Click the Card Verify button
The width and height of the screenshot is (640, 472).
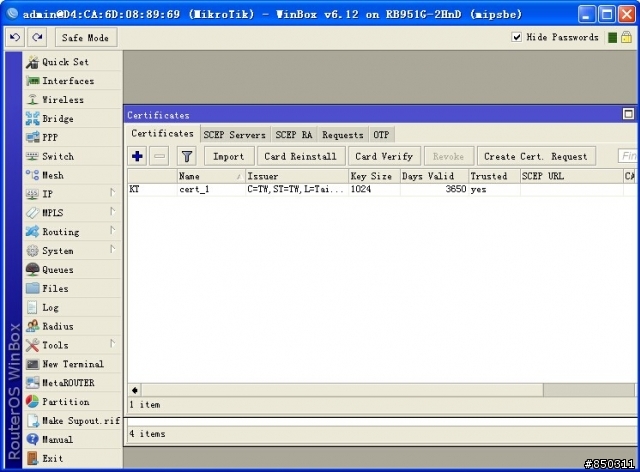pos(384,156)
